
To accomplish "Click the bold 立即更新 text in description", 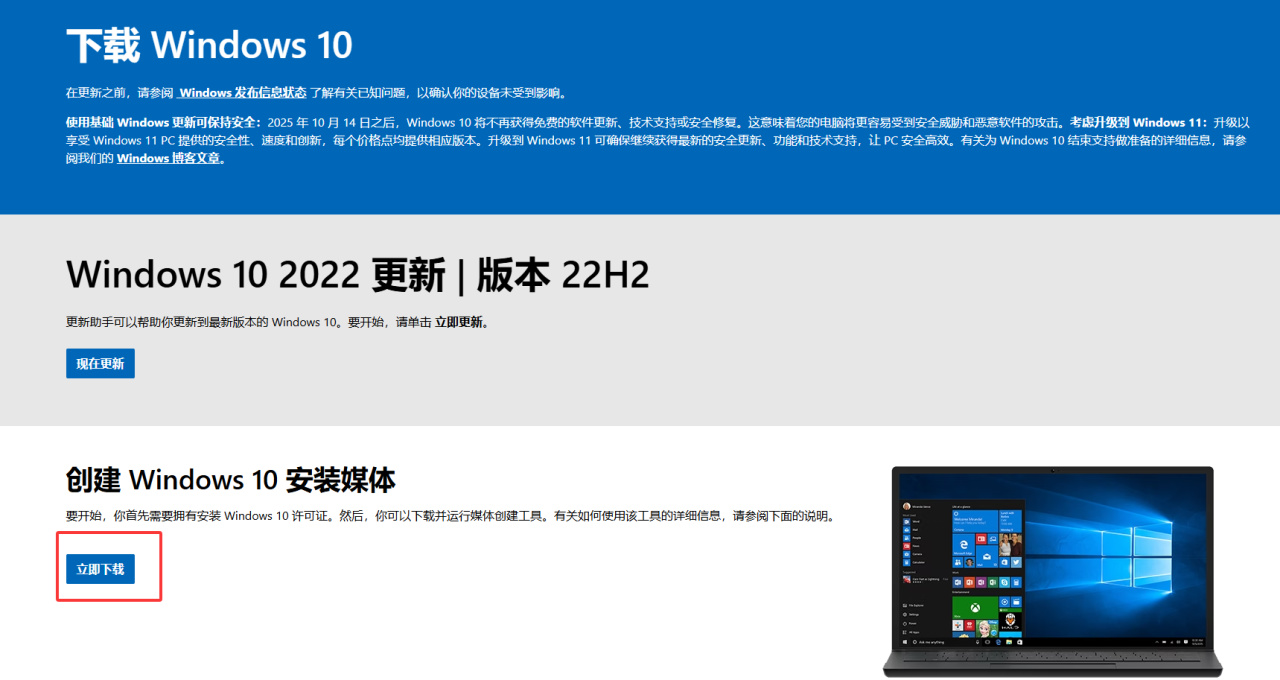I will [x=459, y=322].
